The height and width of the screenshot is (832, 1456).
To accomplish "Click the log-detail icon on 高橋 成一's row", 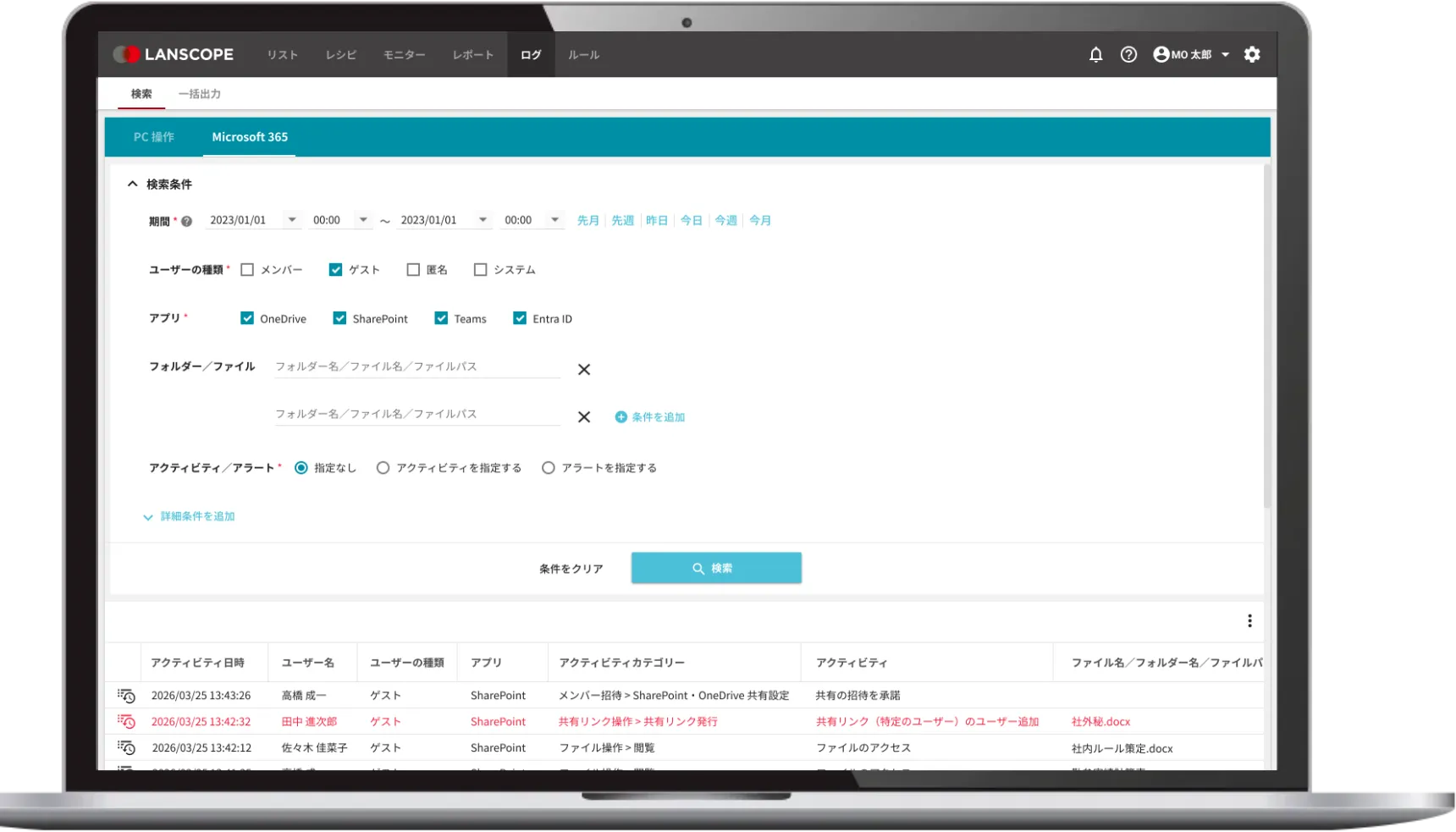I will 126,695.
